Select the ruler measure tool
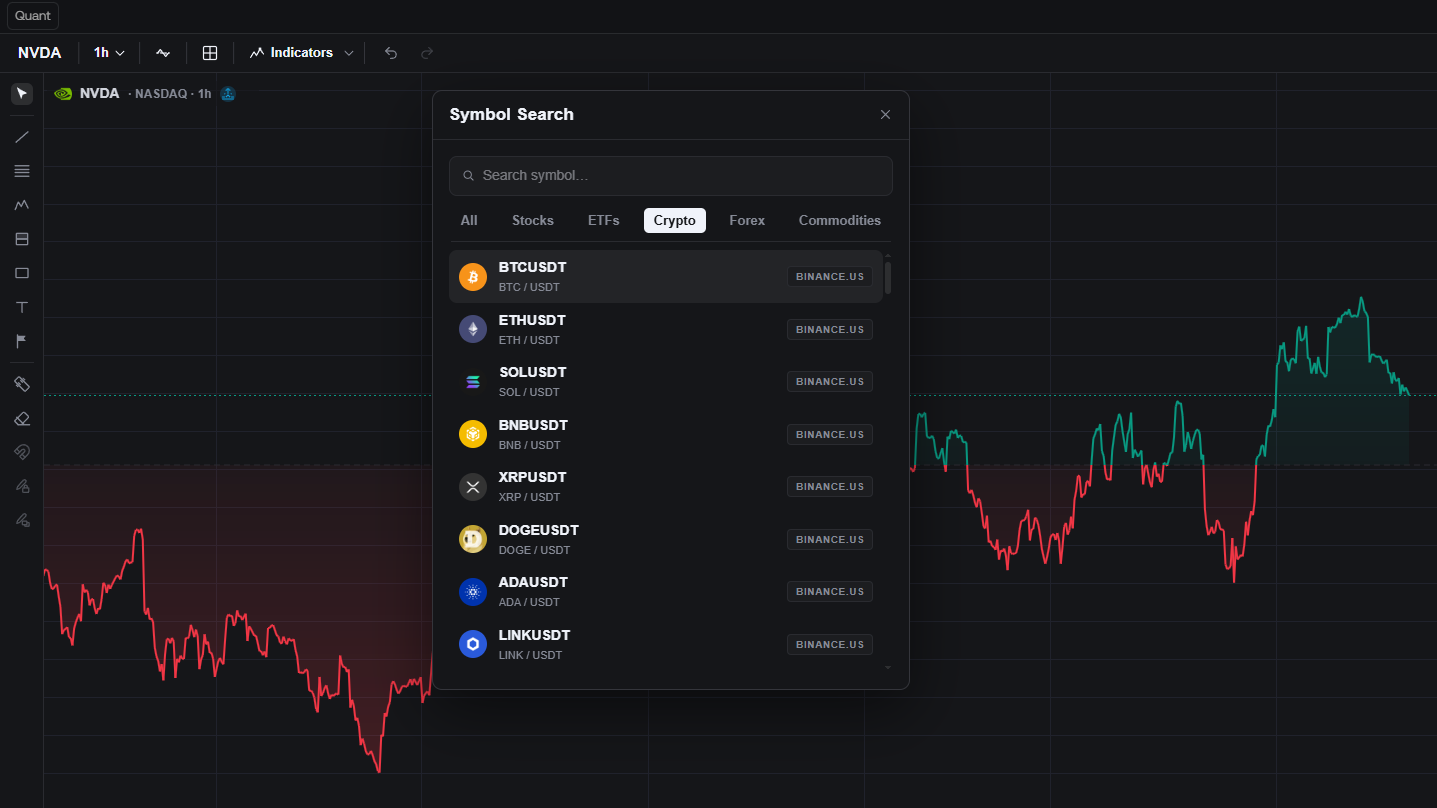Screen dimensions: 1437x808 tap(22, 384)
